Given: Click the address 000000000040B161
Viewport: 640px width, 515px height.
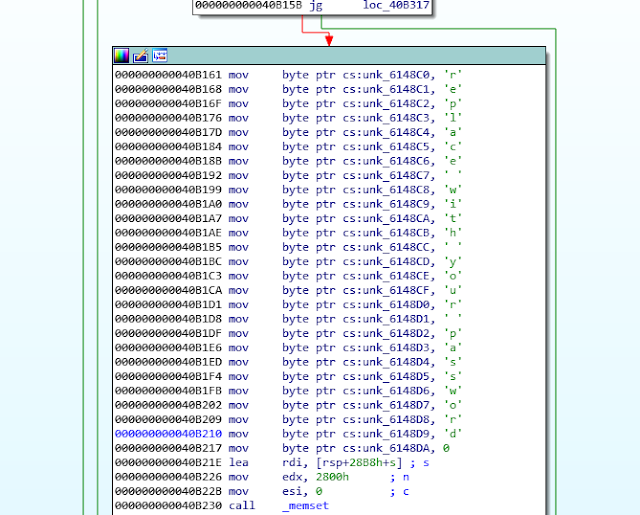Looking at the screenshot, I should [168, 75].
